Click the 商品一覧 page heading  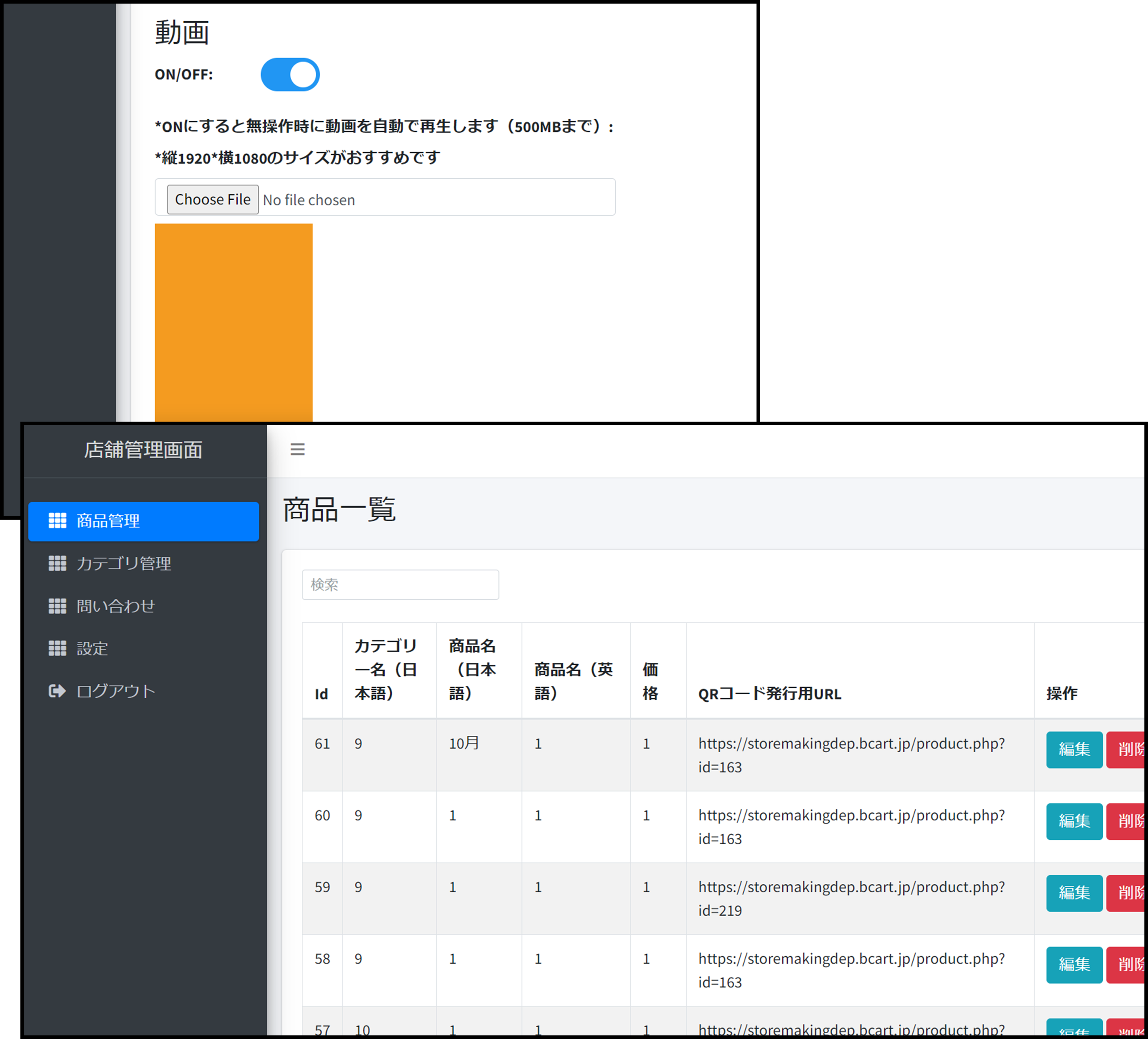339,510
